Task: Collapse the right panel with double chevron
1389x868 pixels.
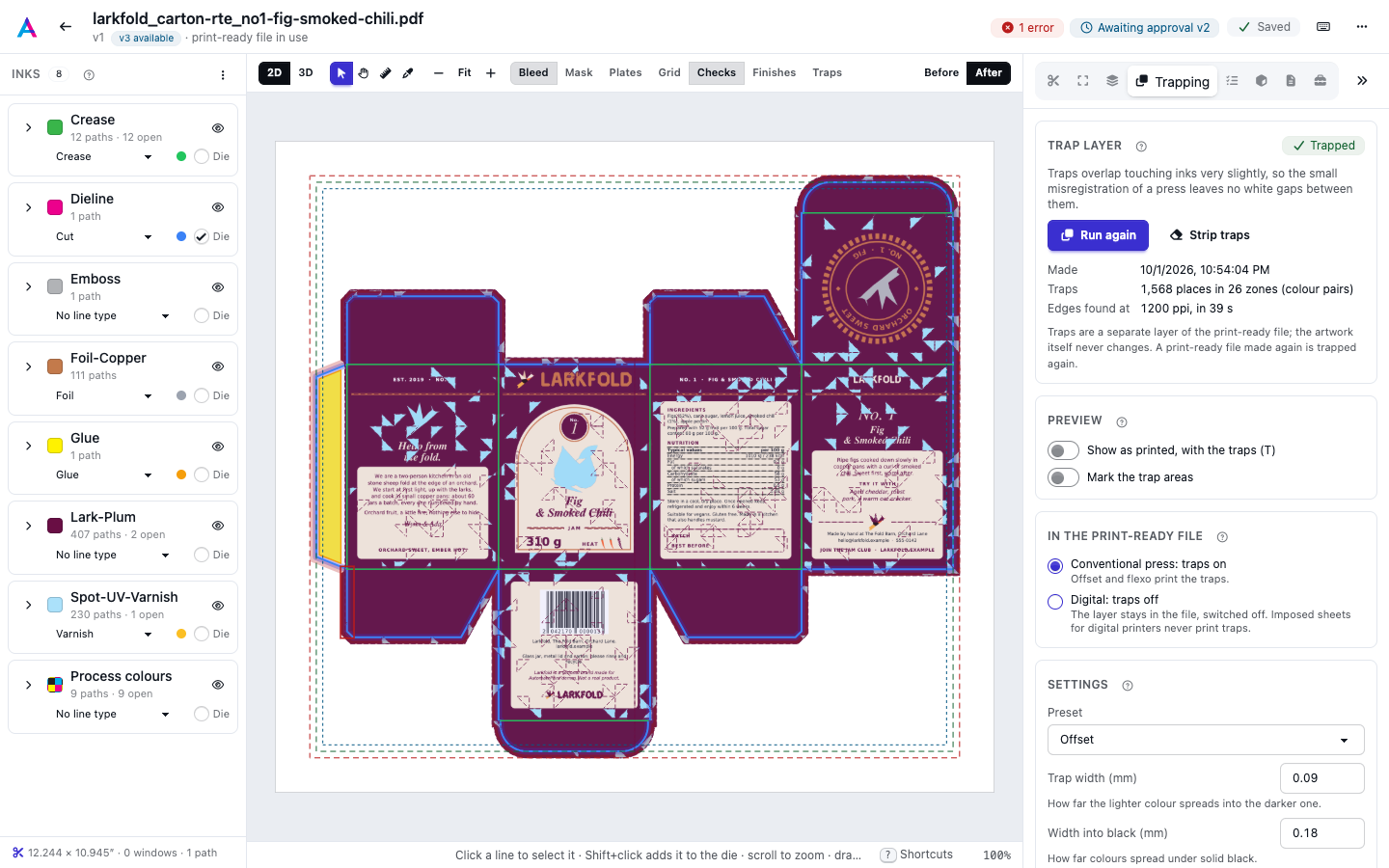Action: tap(1362, 81)
